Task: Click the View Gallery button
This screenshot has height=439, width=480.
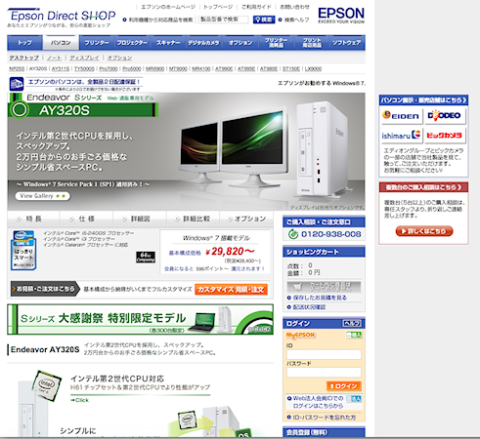Action: point(42,196)
